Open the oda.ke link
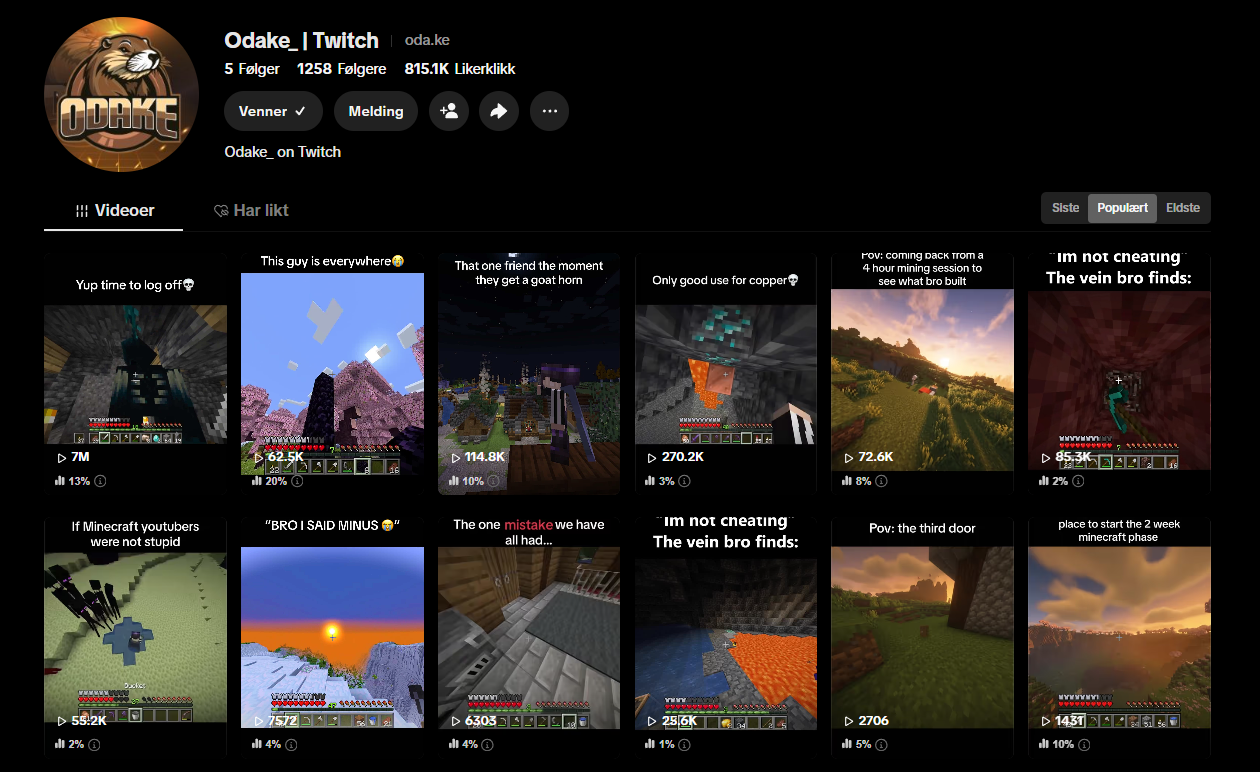The height and width of the screenshot is (772, 1260). coord(427,40)
